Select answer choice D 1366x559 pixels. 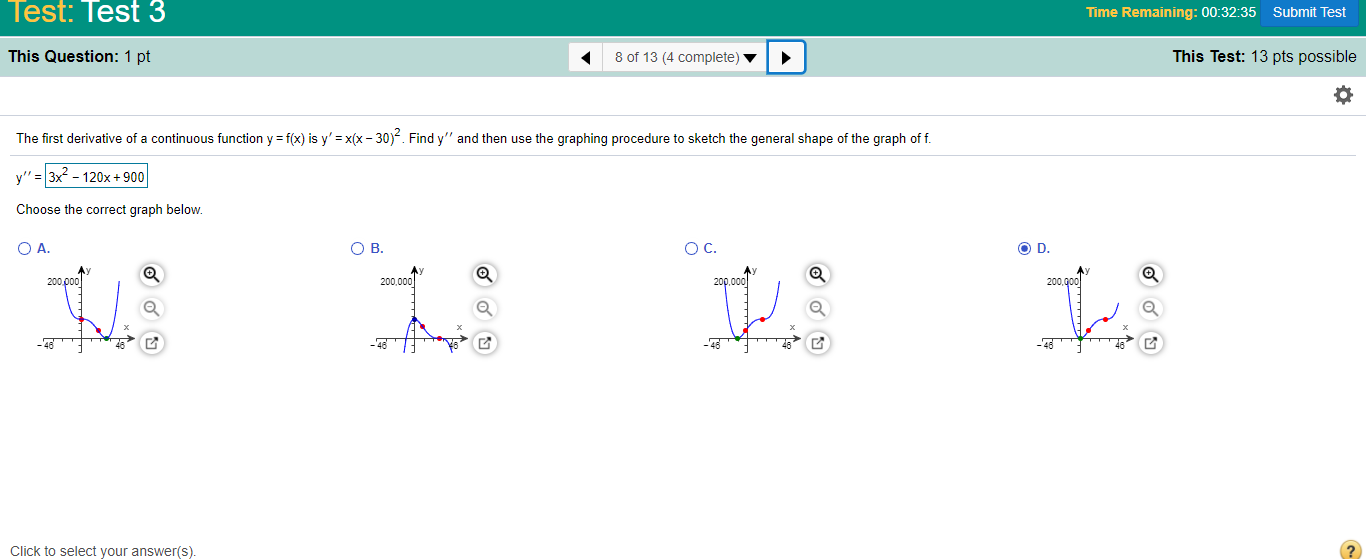click(1025, 248)
